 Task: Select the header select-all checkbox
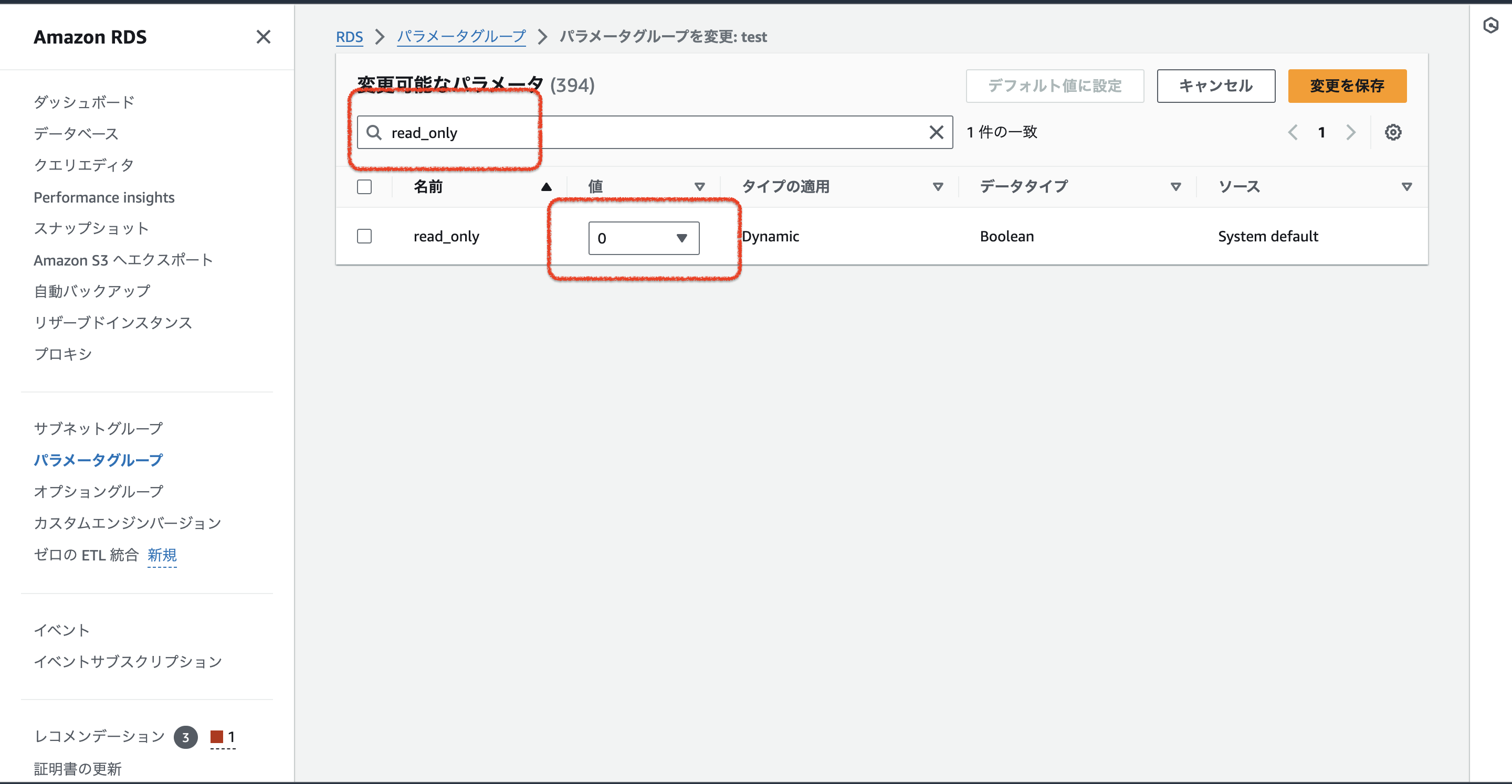(364, 186)
